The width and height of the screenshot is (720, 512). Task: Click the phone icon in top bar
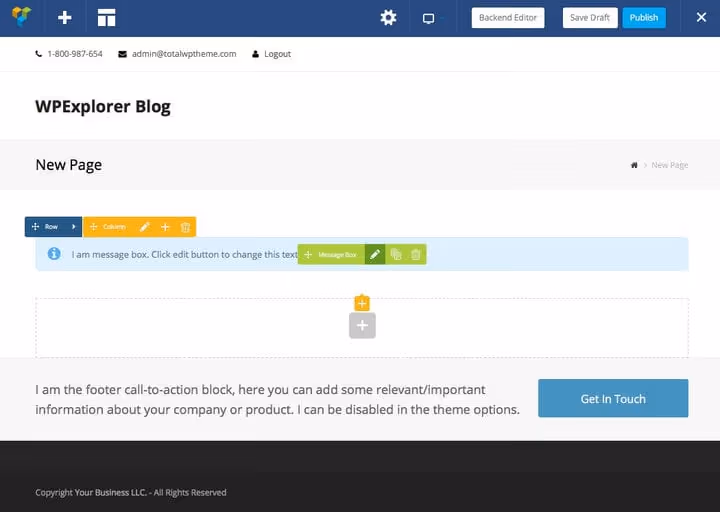tap(39, 54)
